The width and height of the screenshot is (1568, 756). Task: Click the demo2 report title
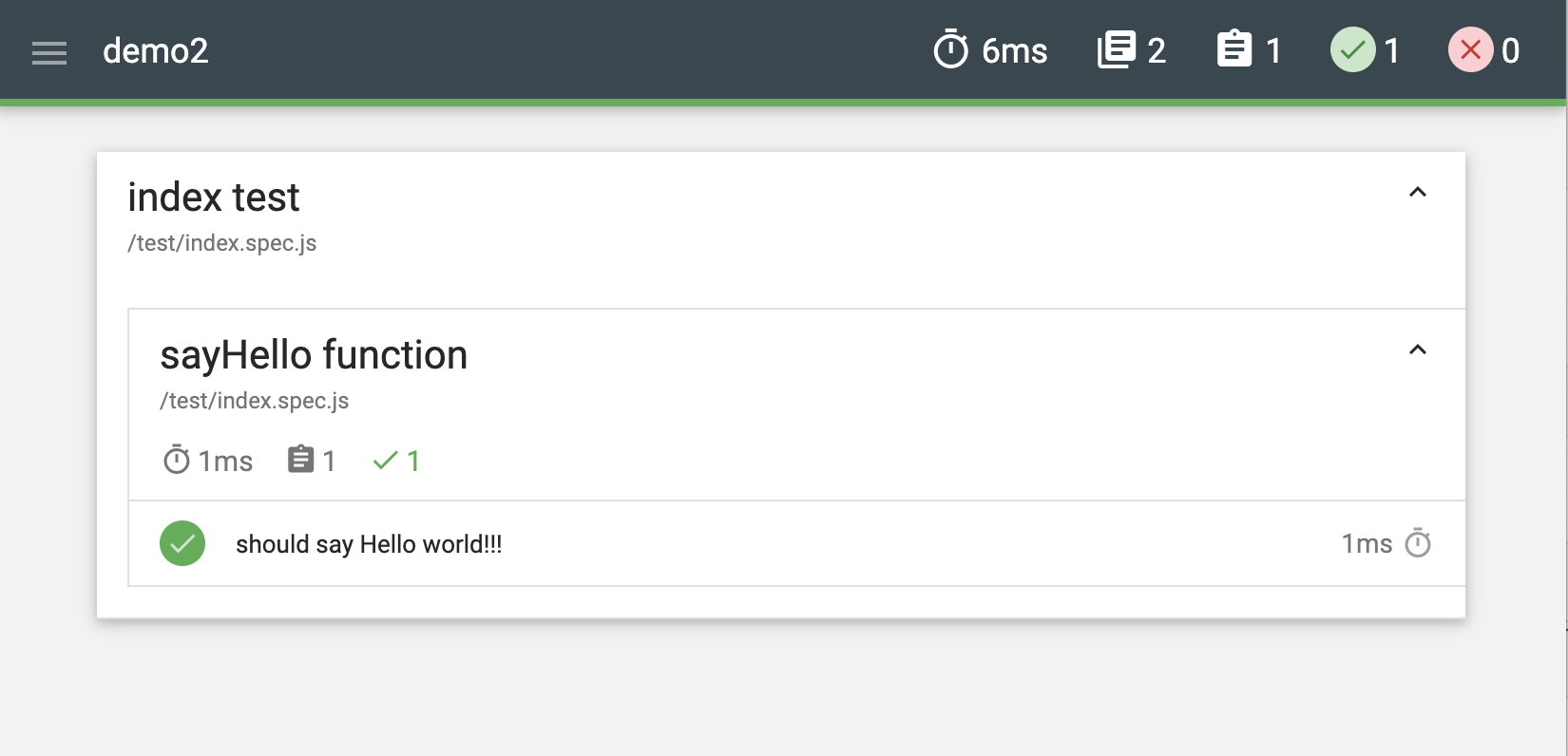pos(156,50)
